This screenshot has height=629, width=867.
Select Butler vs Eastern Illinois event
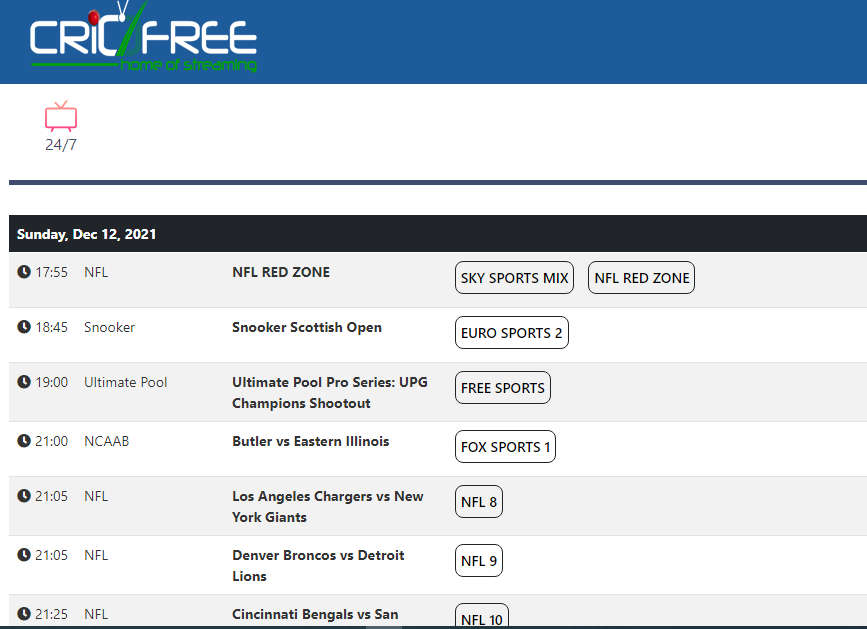click(x=311, y=441)
